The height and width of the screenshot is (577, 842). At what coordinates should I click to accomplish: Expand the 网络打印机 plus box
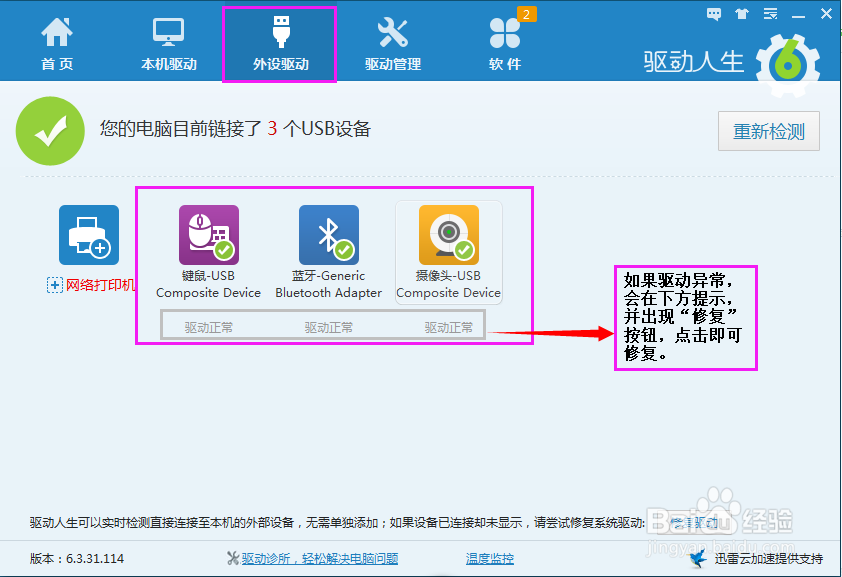(54, 285)
